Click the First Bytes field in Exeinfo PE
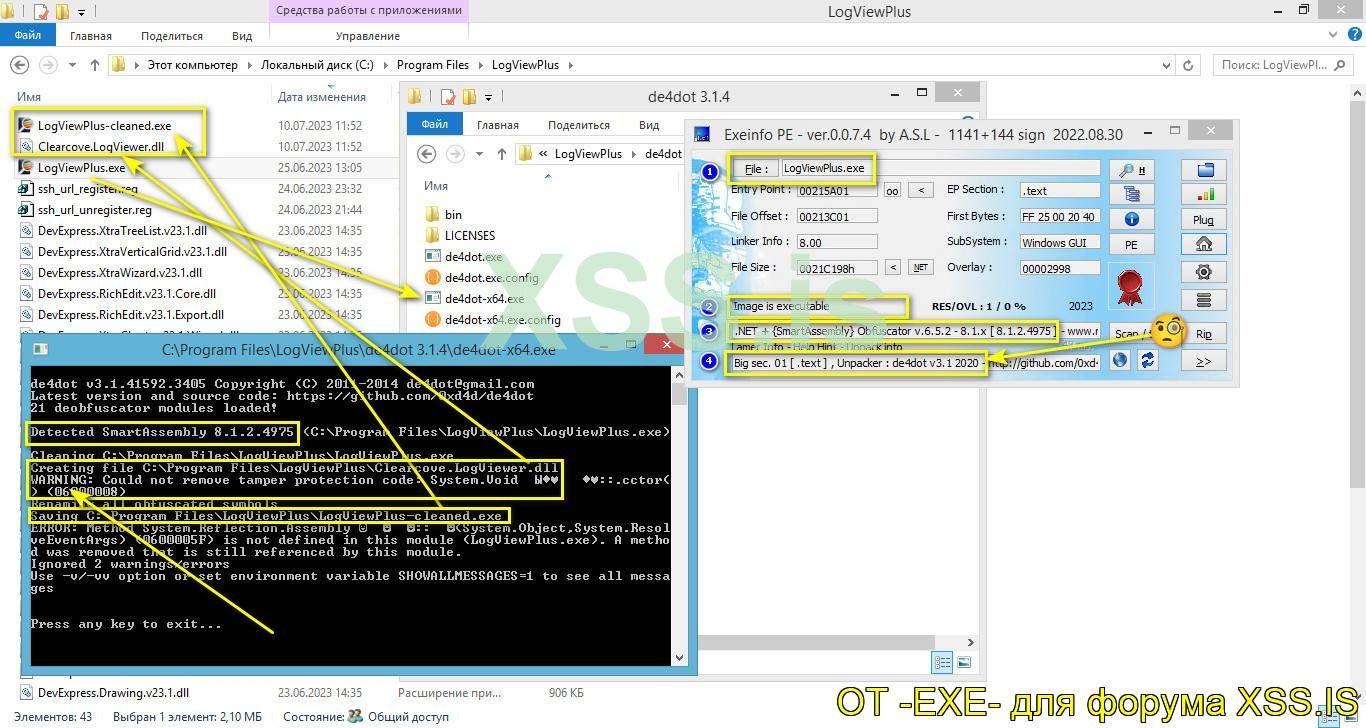Image resolution: width=1366 pixels, height=728 pixels. [1059, 216]
